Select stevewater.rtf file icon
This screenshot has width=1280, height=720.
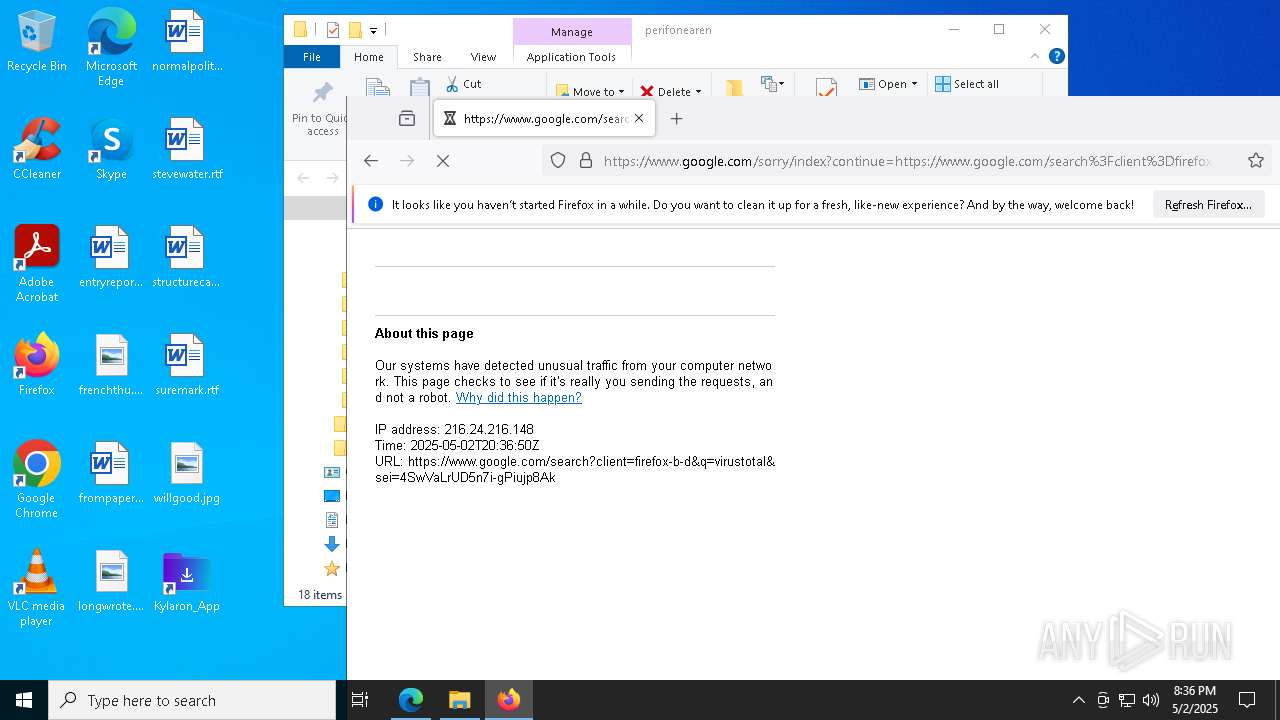pos(186,150)
